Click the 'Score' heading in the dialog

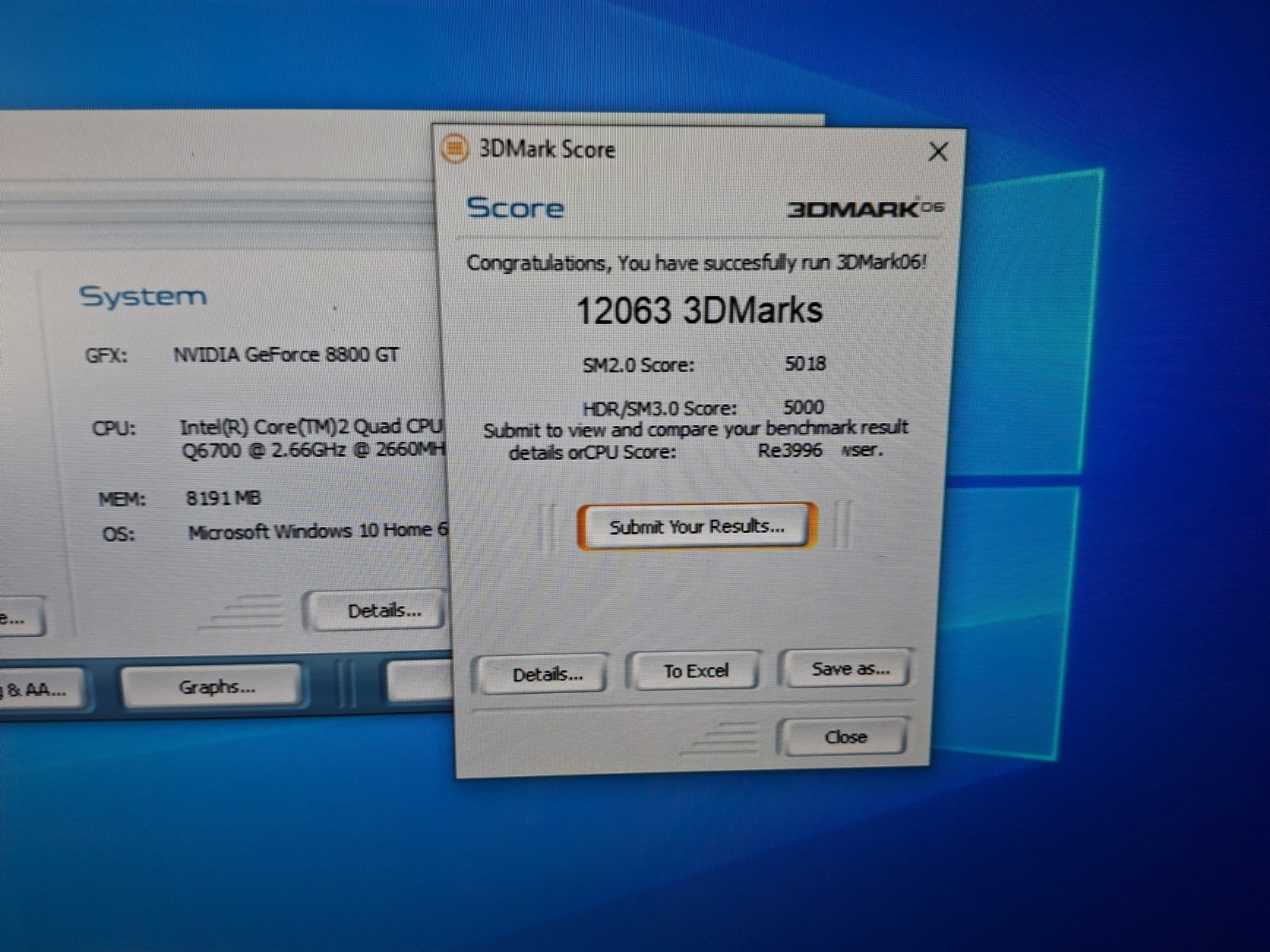515,208
